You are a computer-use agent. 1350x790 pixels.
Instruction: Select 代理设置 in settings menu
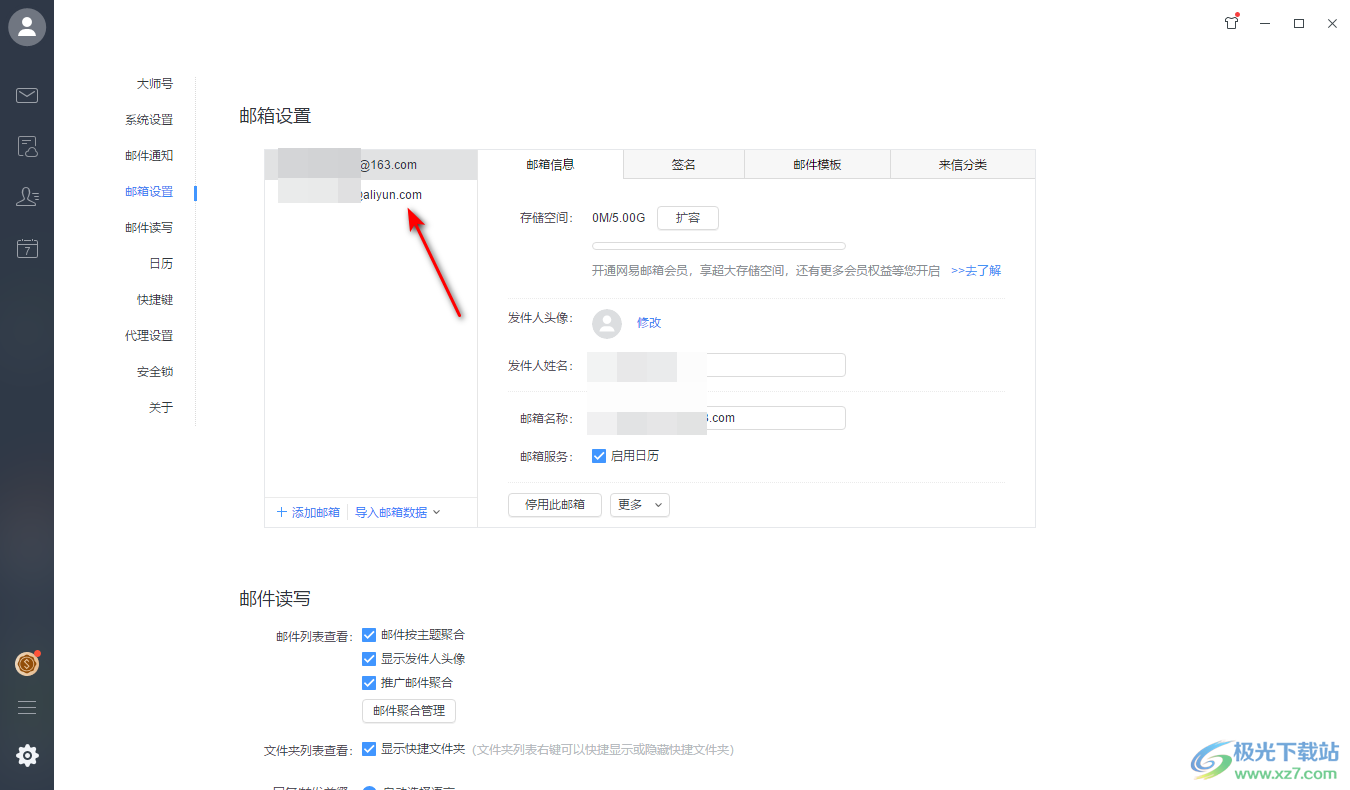[149, 336]
